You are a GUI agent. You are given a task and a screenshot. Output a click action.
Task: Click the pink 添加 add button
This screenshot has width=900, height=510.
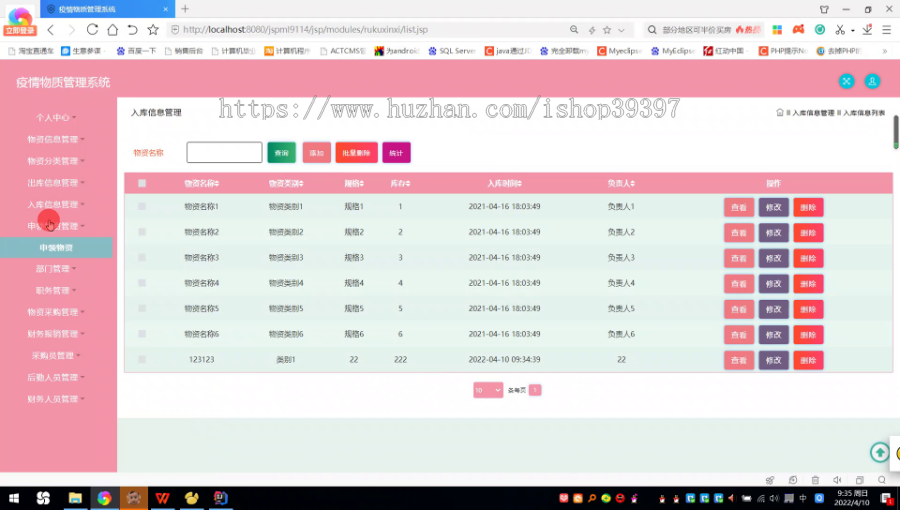coord(317,153)
